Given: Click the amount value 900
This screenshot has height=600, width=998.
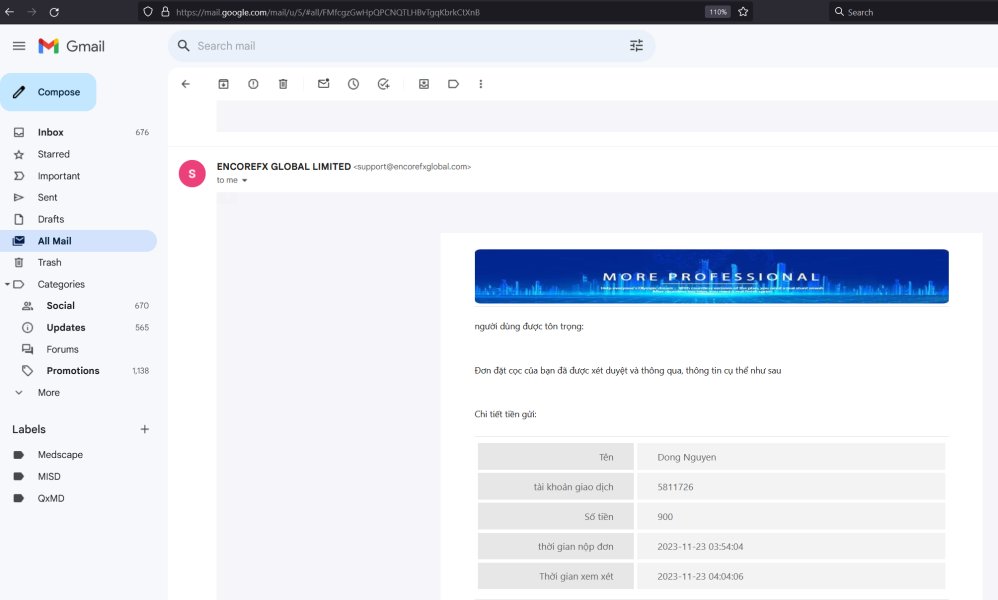Looking at the screenshot, I should point(665,517).
